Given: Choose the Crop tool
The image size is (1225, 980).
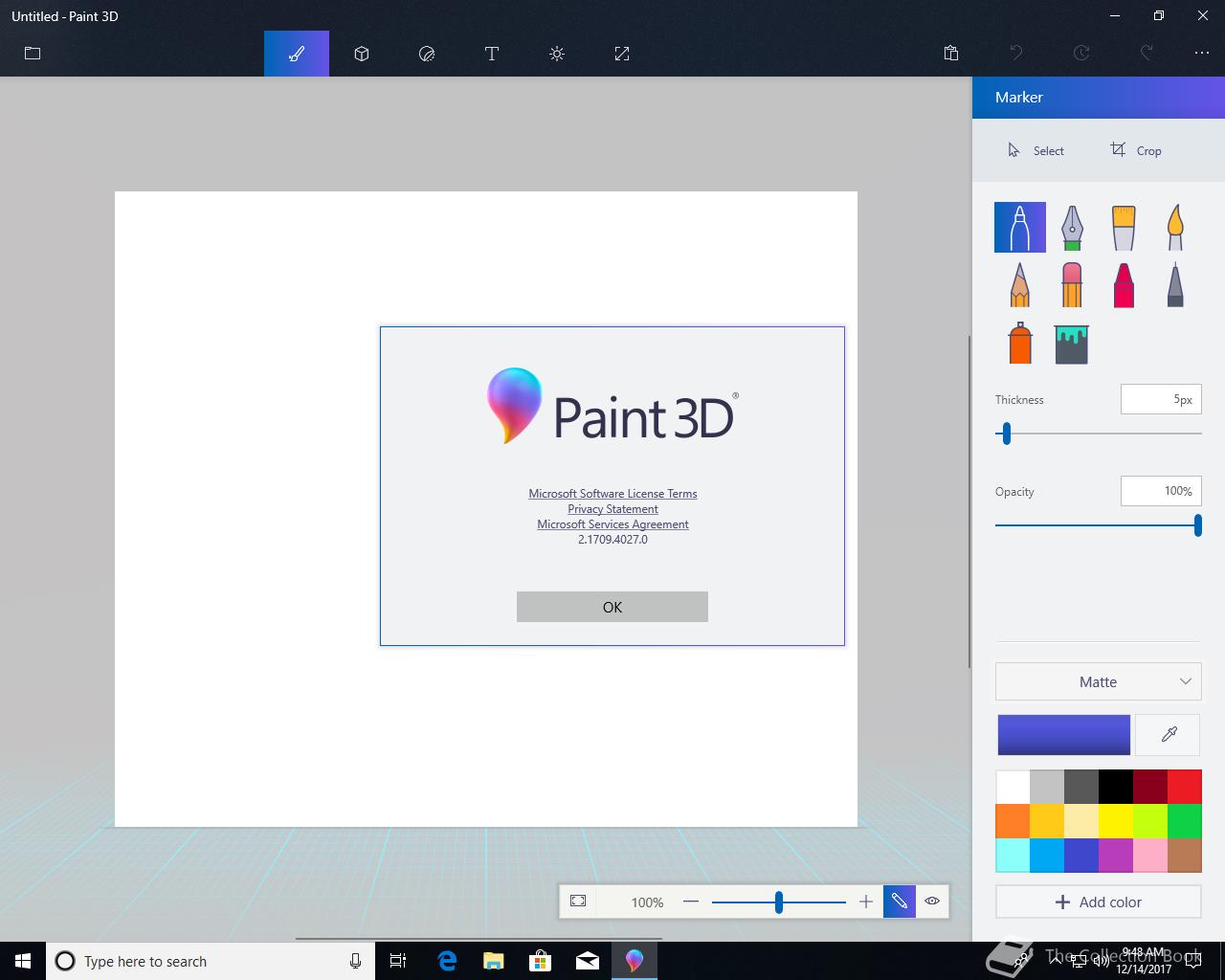Looking at the screenshot, I should [1136, 150].
